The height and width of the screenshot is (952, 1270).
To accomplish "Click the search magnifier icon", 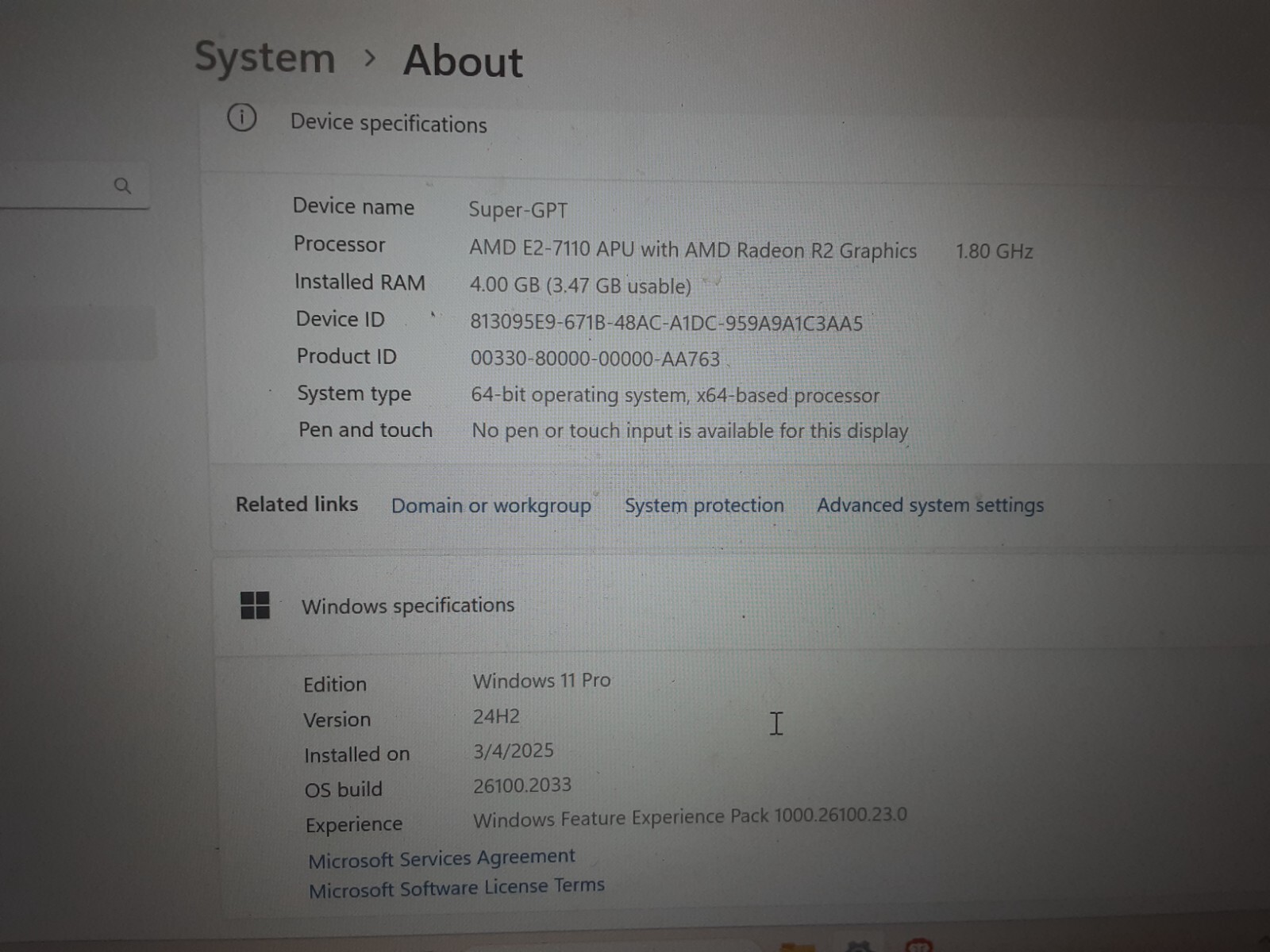I will click(122, 186).
